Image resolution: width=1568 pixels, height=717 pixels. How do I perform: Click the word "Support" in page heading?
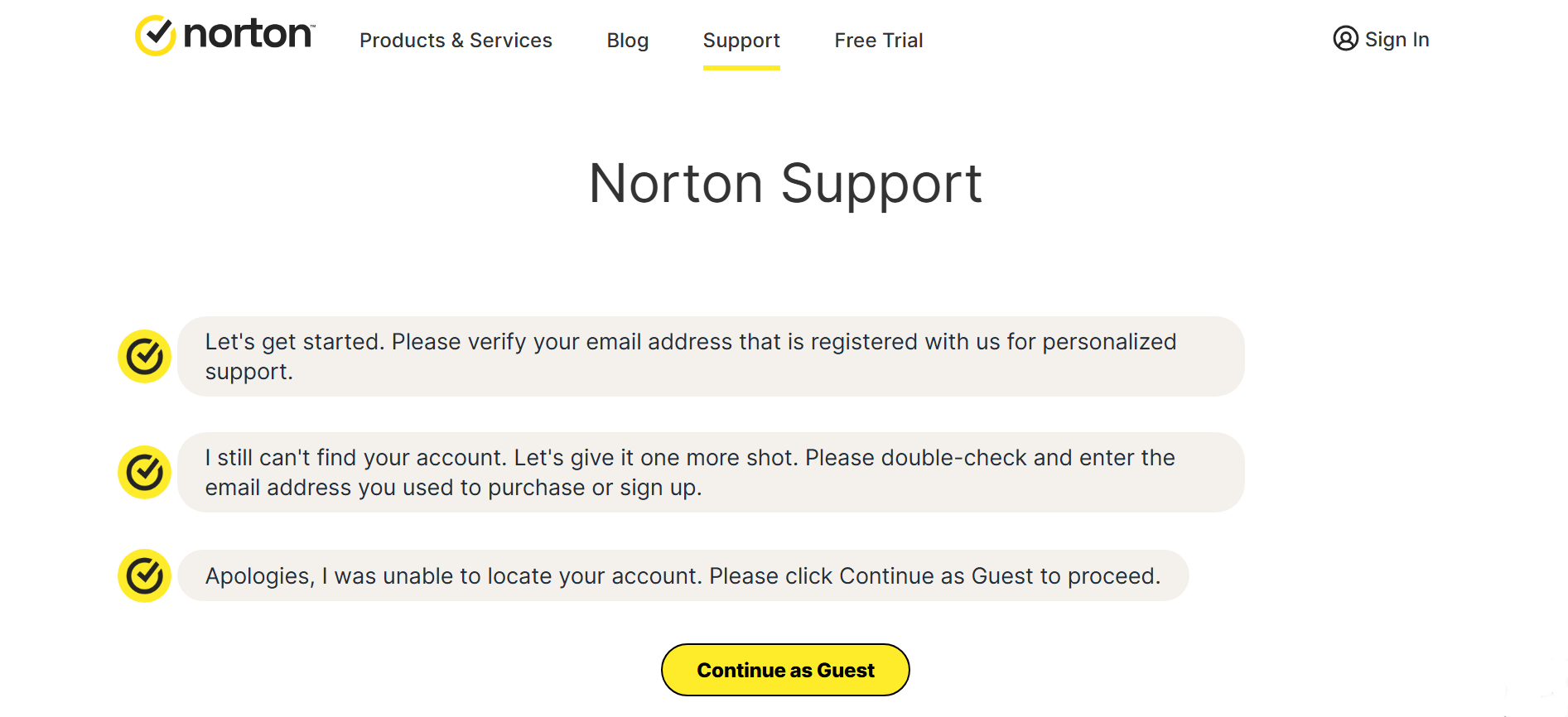point(880,184)
